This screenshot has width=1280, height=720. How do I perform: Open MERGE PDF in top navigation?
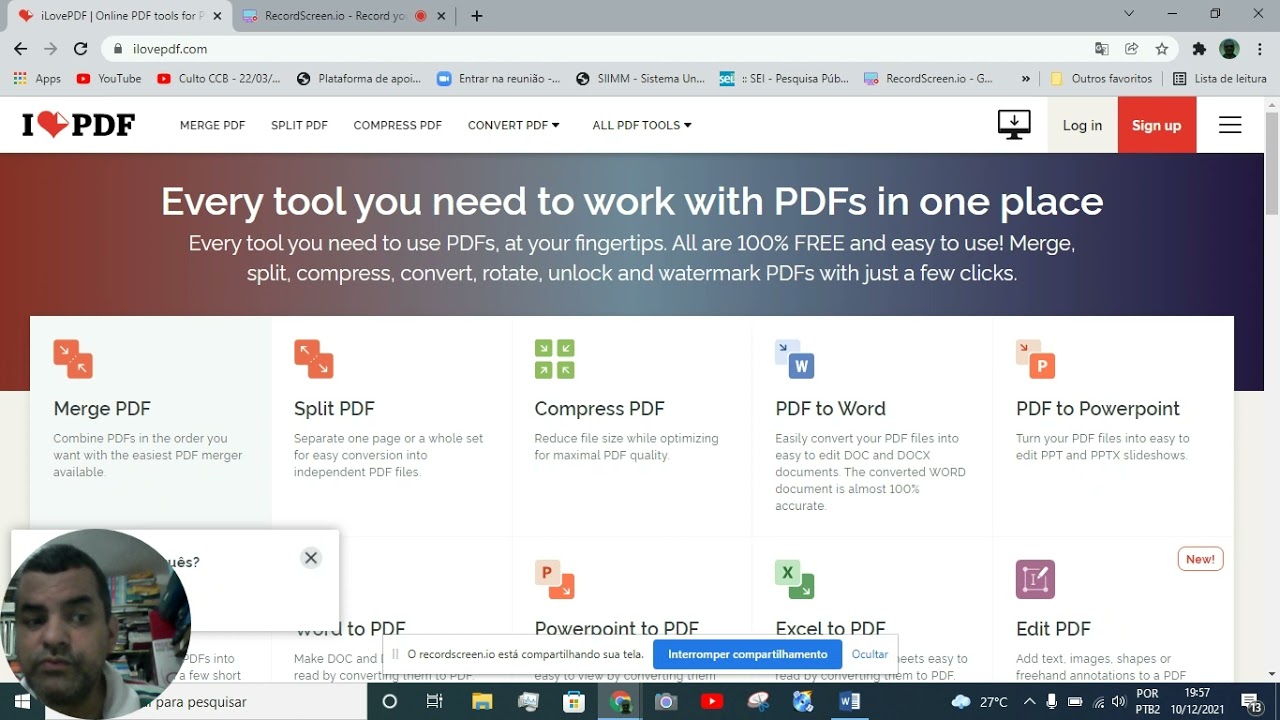[212, 125]
